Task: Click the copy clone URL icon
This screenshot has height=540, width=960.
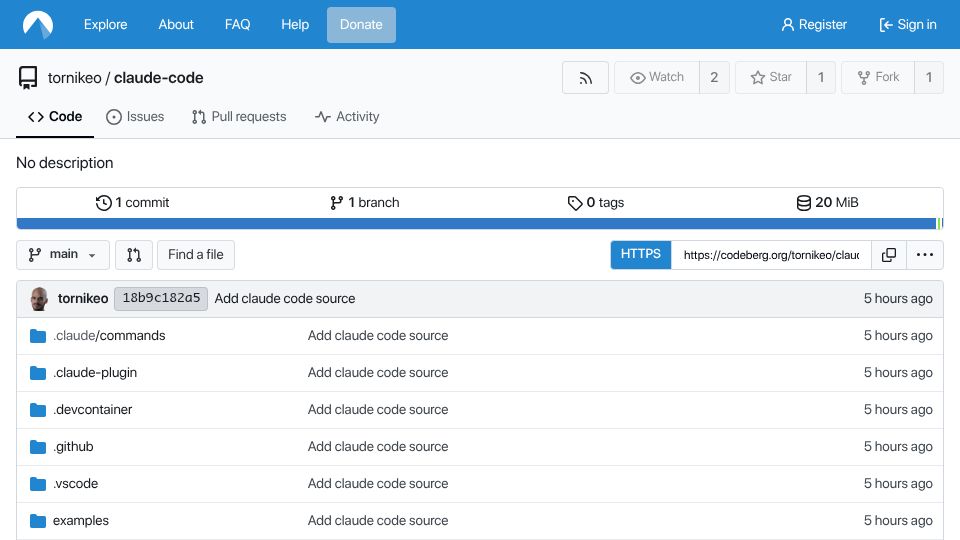Action: click(888, 255)
